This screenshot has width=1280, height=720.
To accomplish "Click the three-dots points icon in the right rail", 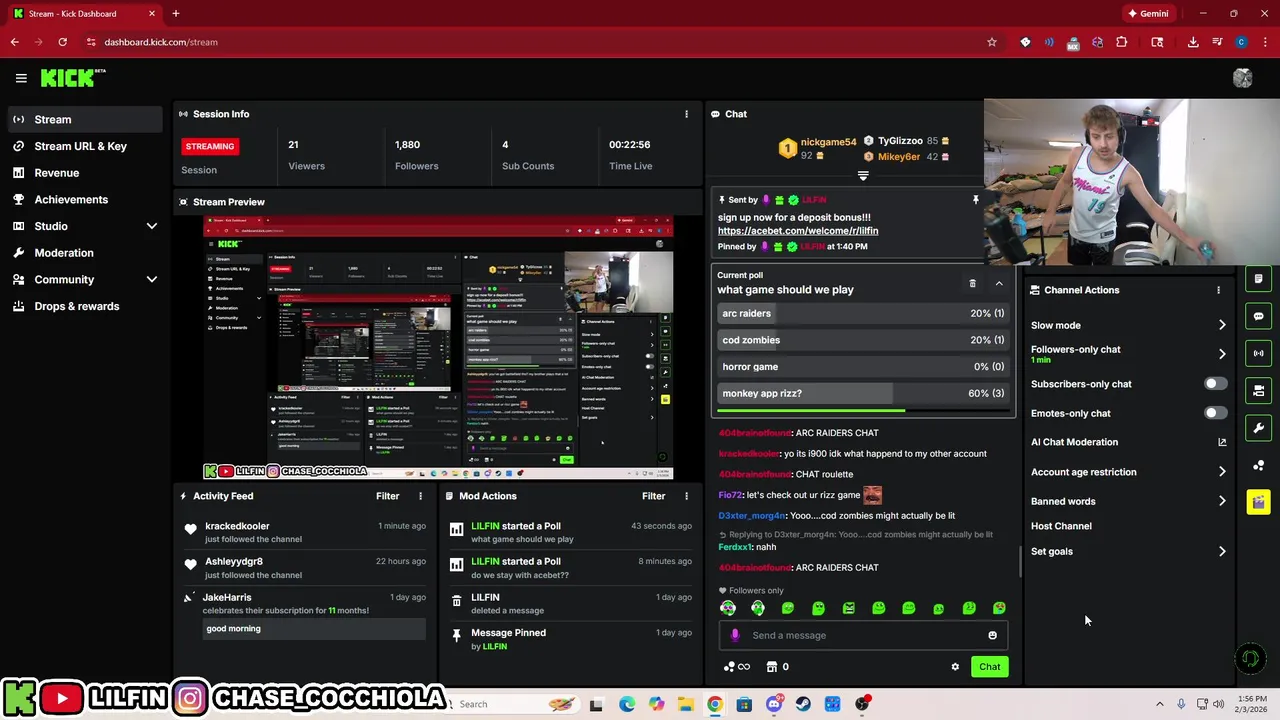I will click(x=1259, y=465).
